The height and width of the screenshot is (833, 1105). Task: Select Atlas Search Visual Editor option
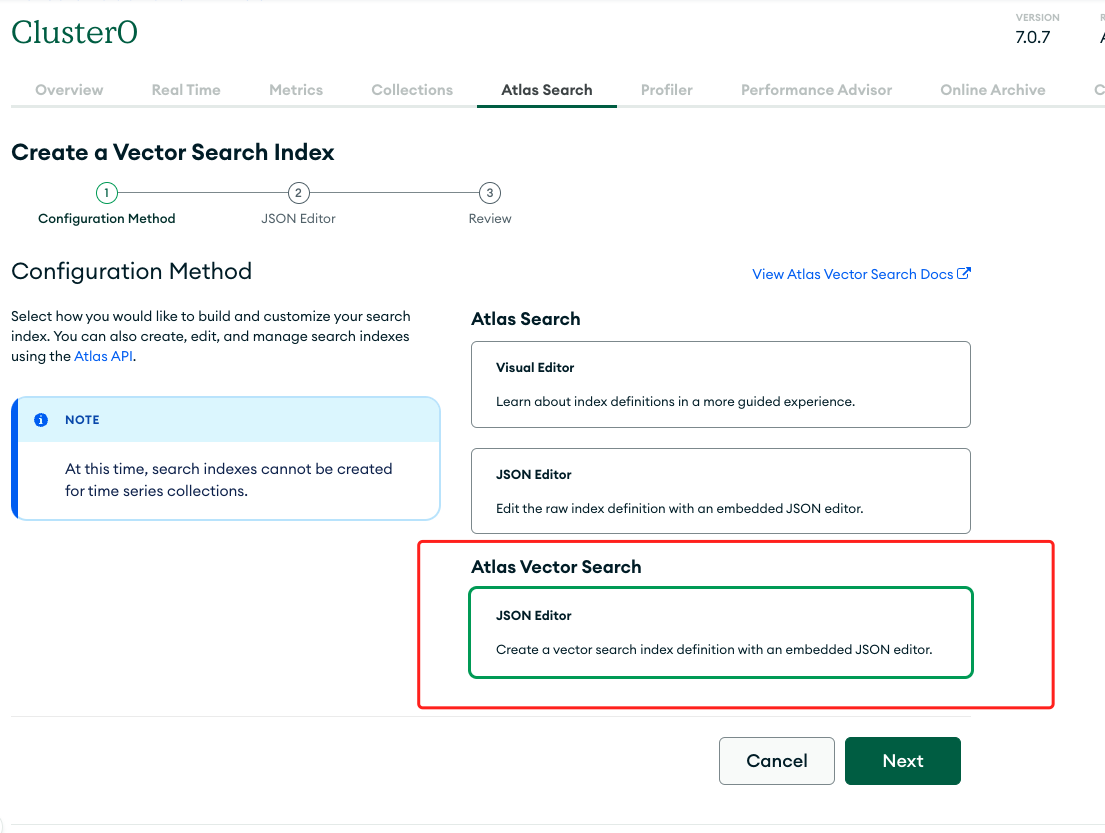coord(720,384)
